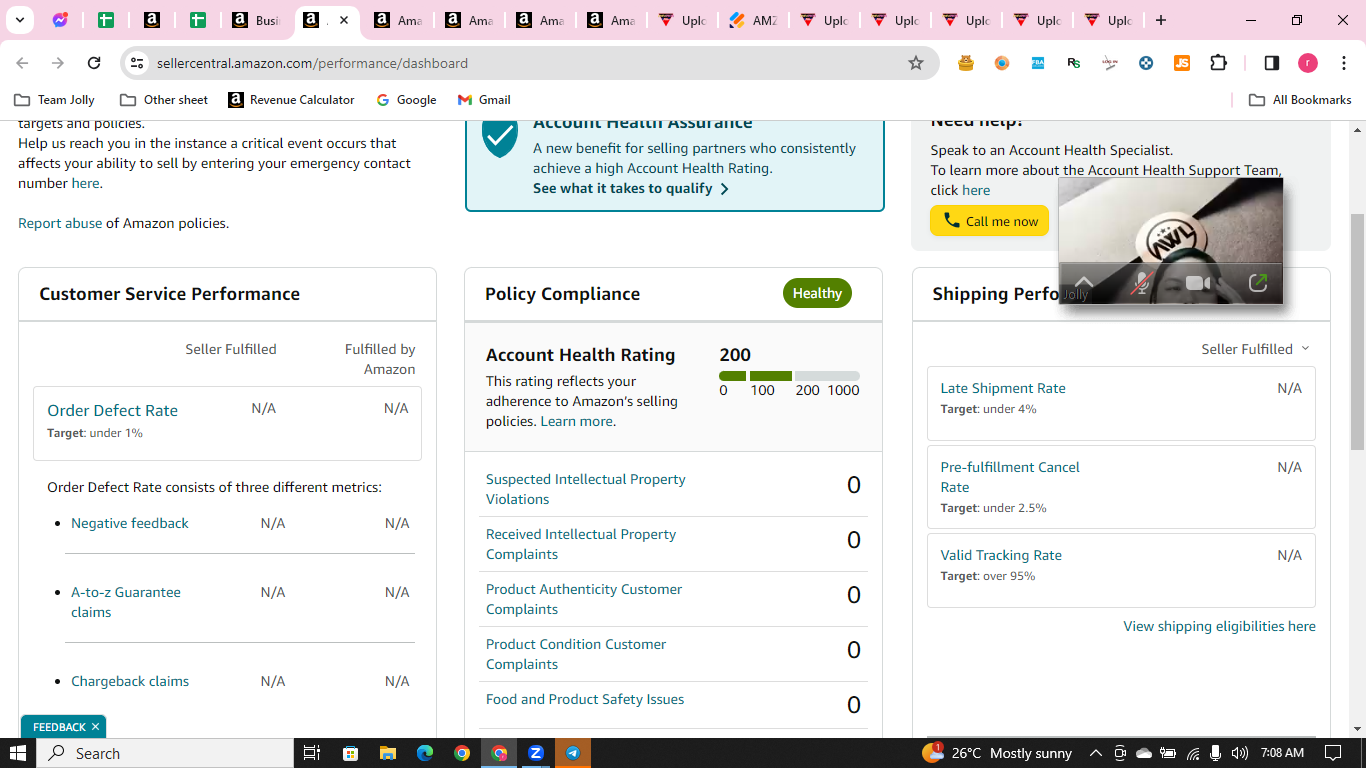Open the Order Defect Rate link
The image size is (1366, 768).
[112, 410]
